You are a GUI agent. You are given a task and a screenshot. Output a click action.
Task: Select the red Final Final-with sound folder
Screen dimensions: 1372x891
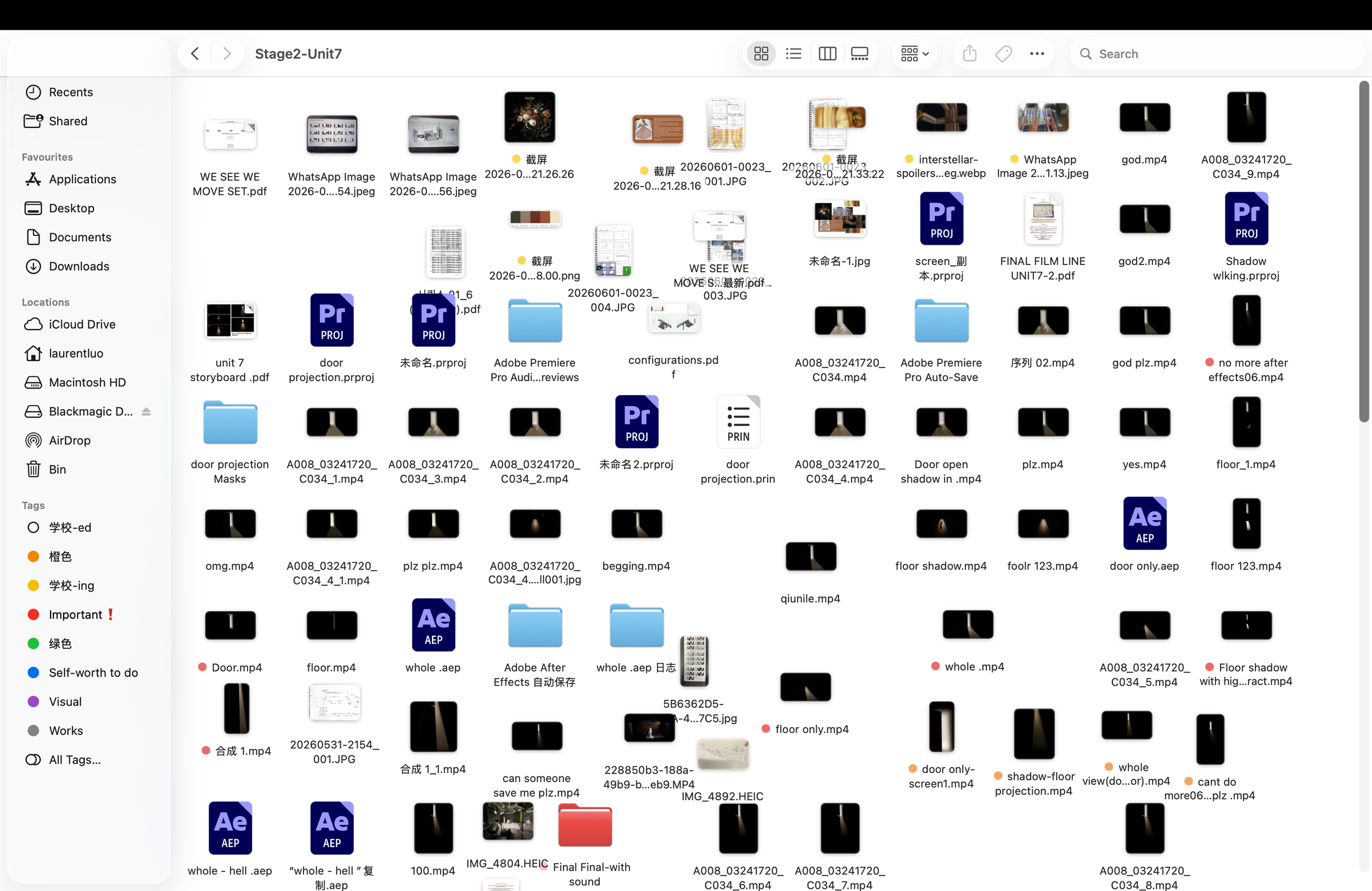coord(584,825)
